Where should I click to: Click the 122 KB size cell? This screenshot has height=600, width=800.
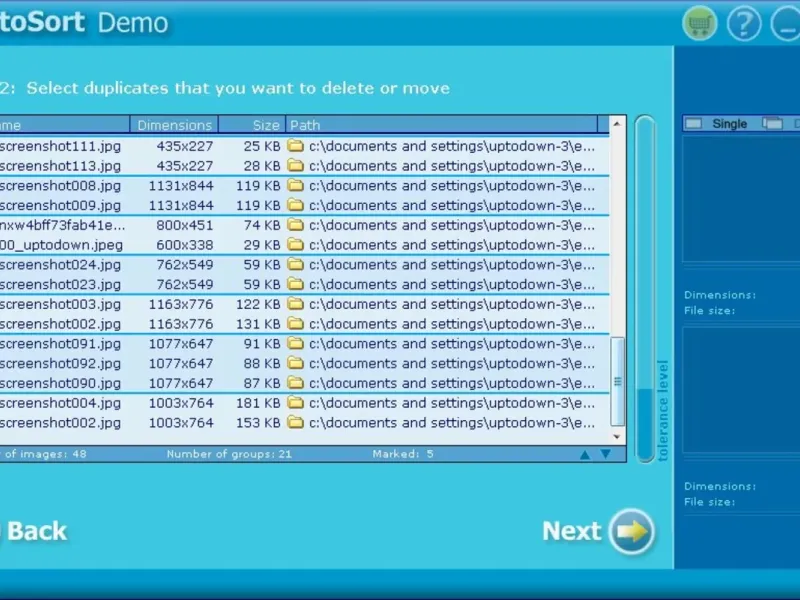(x=258, y=304)
